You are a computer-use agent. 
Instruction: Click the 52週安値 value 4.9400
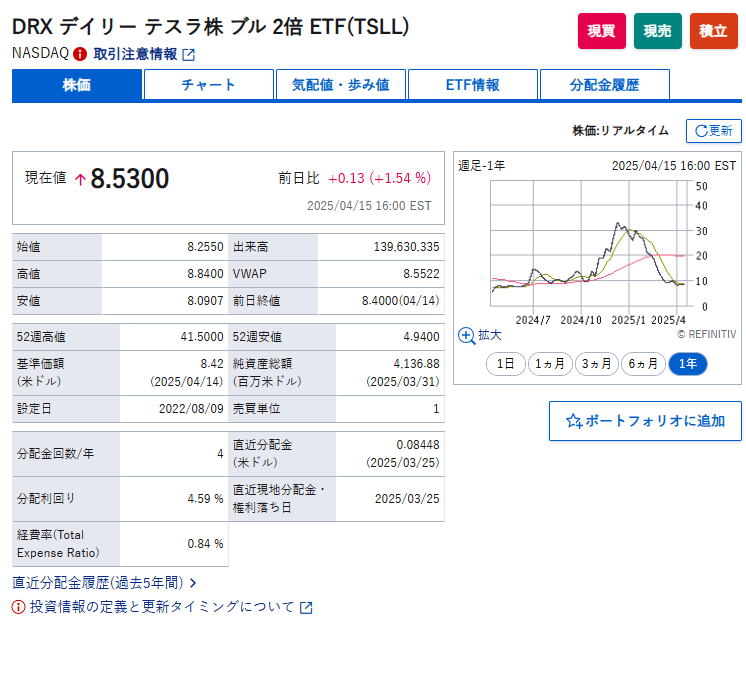pyautogui.click(x=421, y=337)
